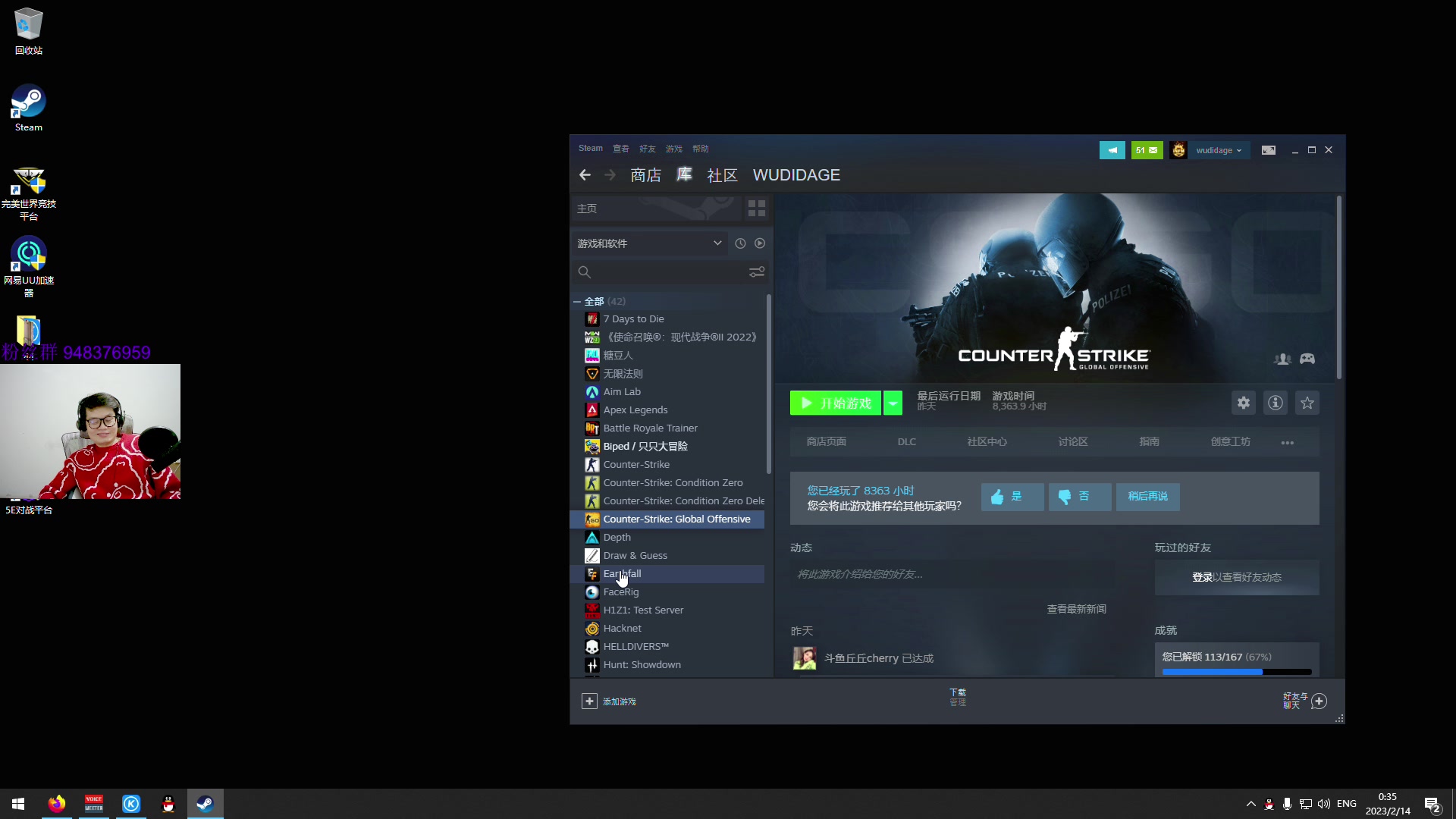Open the 网易UU加速器 desktop shortcut
The image size is (1456, 819).
pos(28,267)
